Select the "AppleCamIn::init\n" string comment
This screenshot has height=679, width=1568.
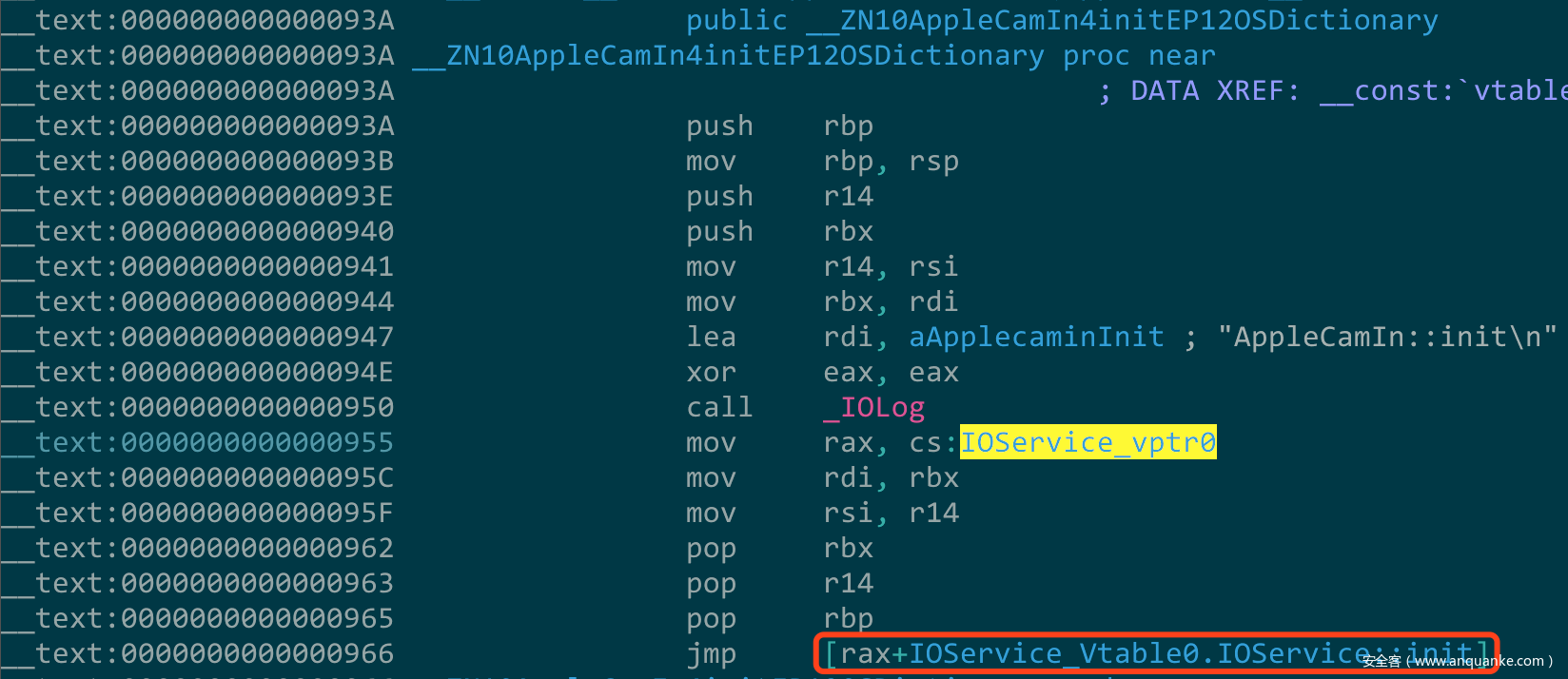(x=1387, y=337)
